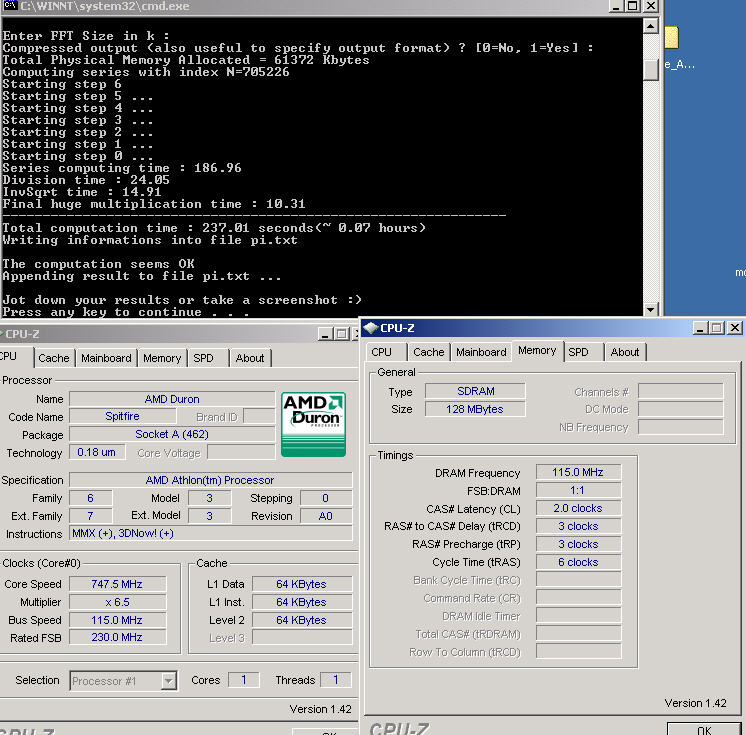The width and height of the screenshot is (746, 735).
Task: Click the Revision A0 value
Action: pyautogui.click(x=326, y=516)
